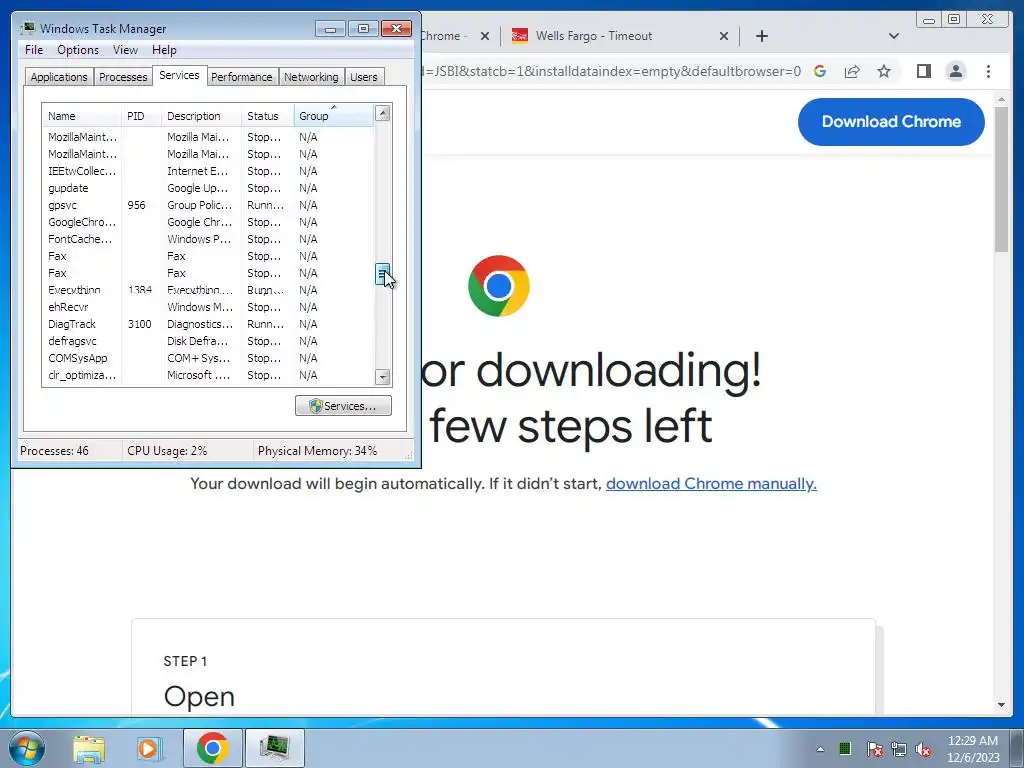
Task: Click the Chrome logo on the page
Action: 499,286
